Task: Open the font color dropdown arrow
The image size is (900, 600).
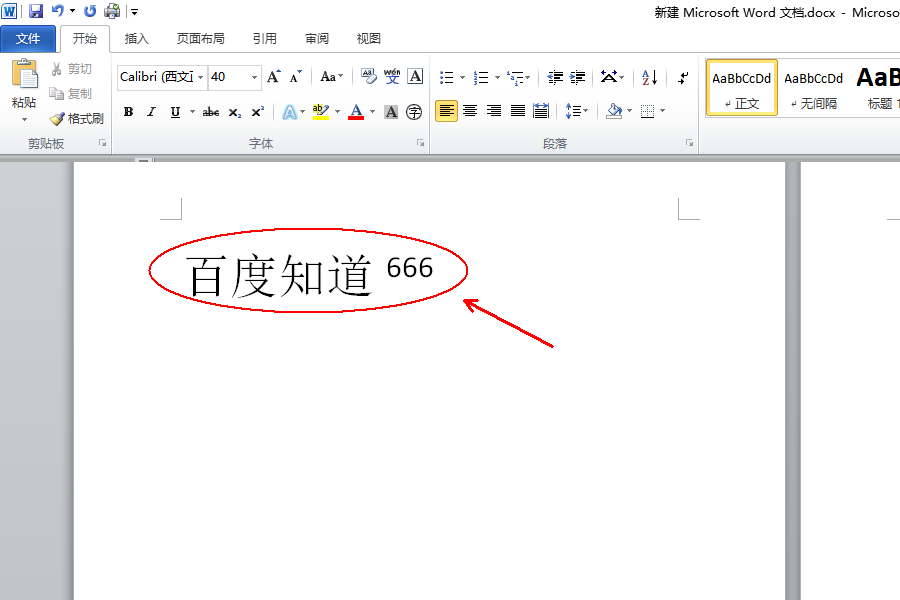Action: (x=373, y=112)
